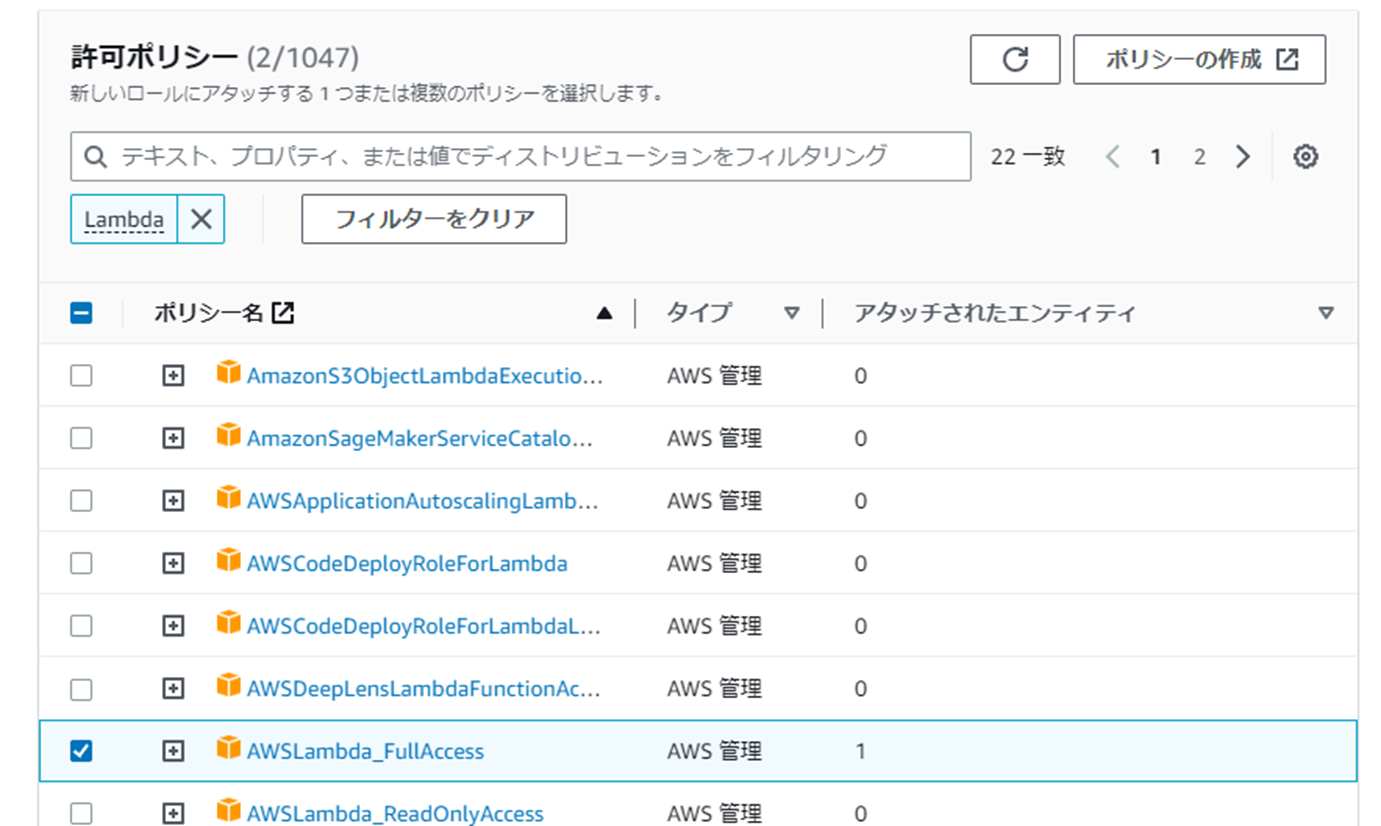Select page 1 in pagination

coord(1155,157)
